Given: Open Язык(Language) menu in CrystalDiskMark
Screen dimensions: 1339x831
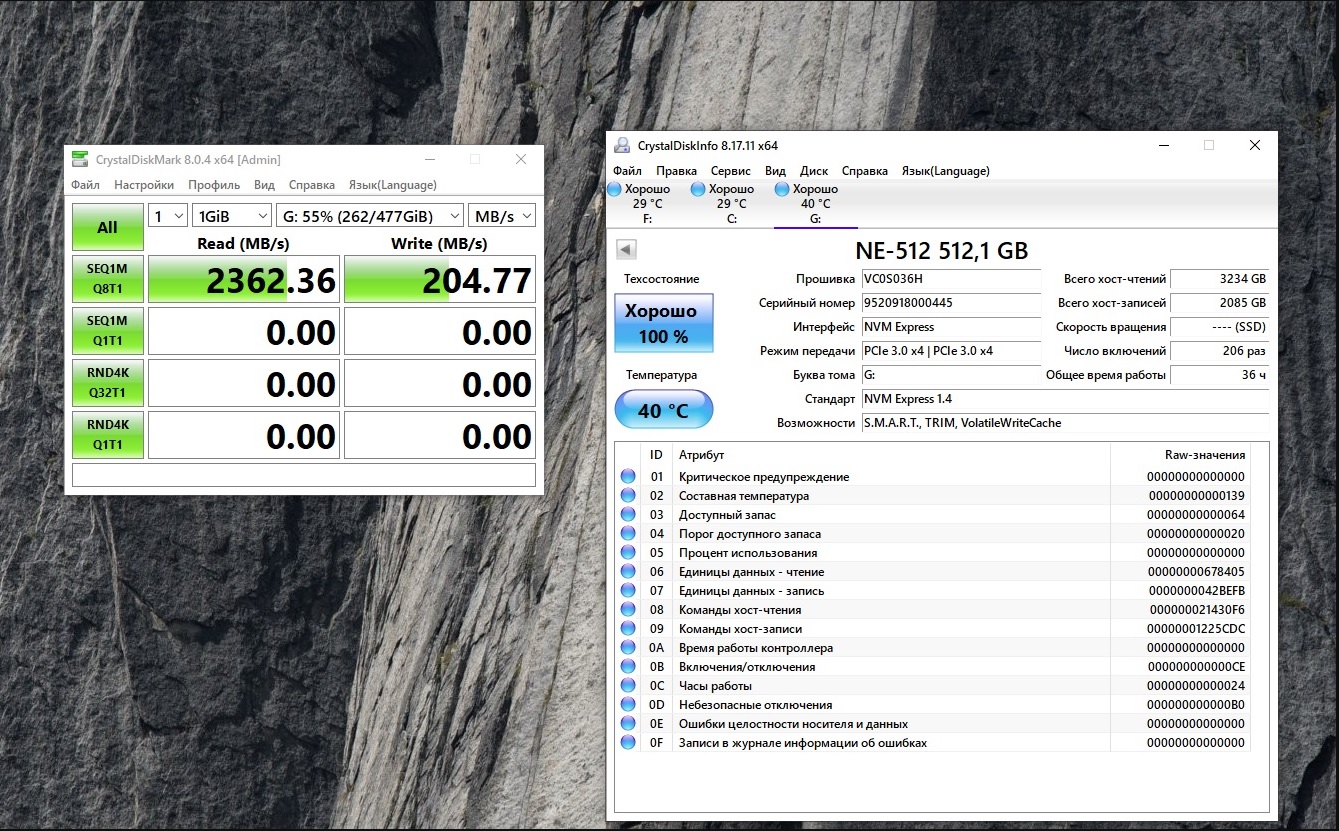Looking at the screenshot, I should tap(393, 185).
